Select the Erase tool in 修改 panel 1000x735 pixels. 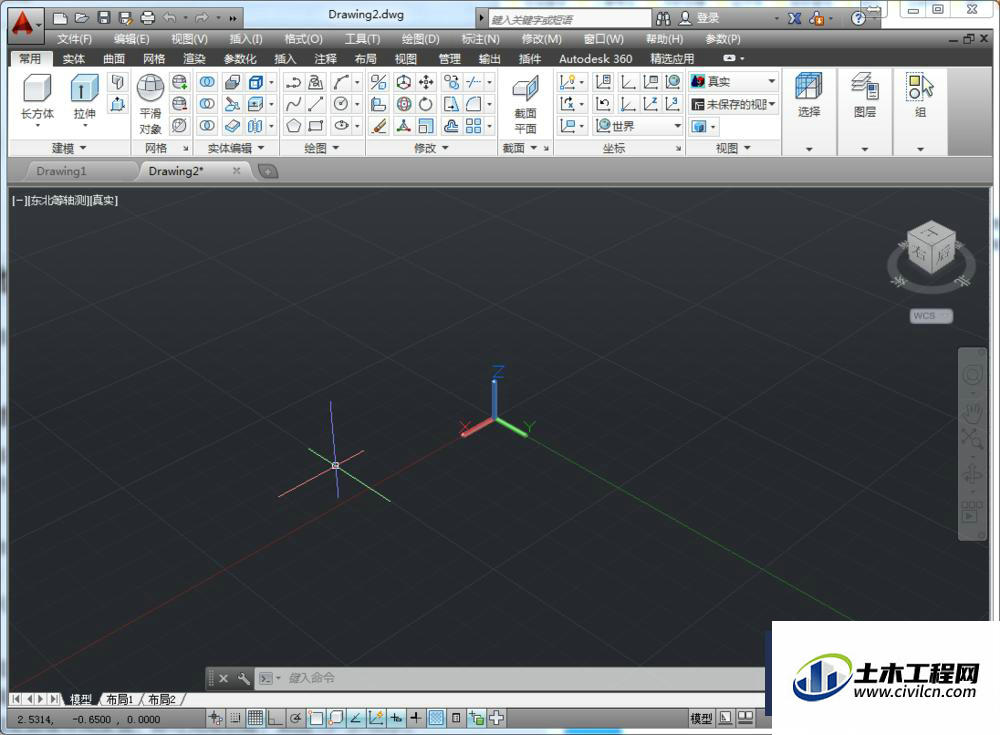(x=379, y=126)
